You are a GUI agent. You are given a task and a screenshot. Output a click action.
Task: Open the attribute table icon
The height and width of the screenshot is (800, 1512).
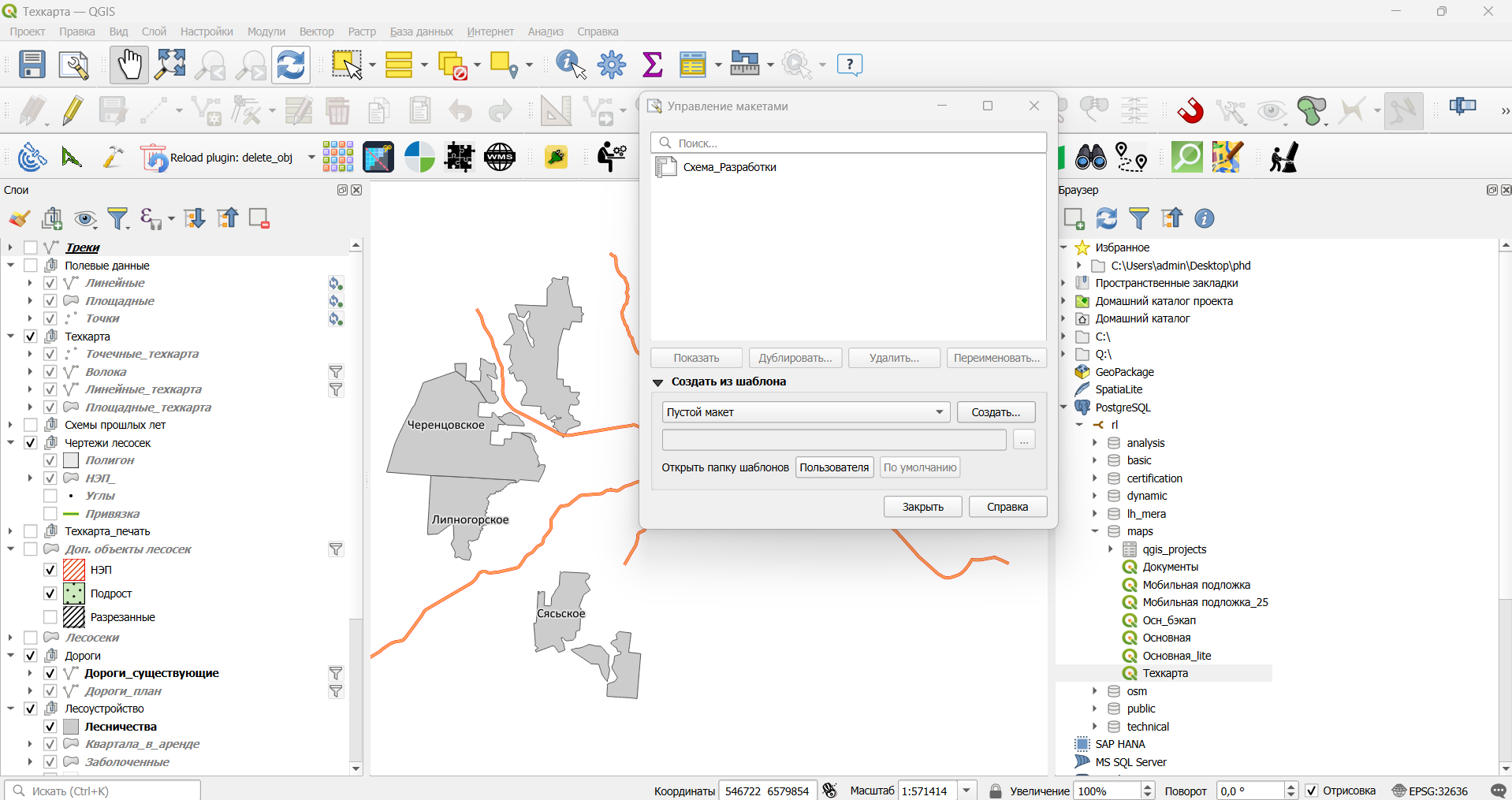coord(694,65)
